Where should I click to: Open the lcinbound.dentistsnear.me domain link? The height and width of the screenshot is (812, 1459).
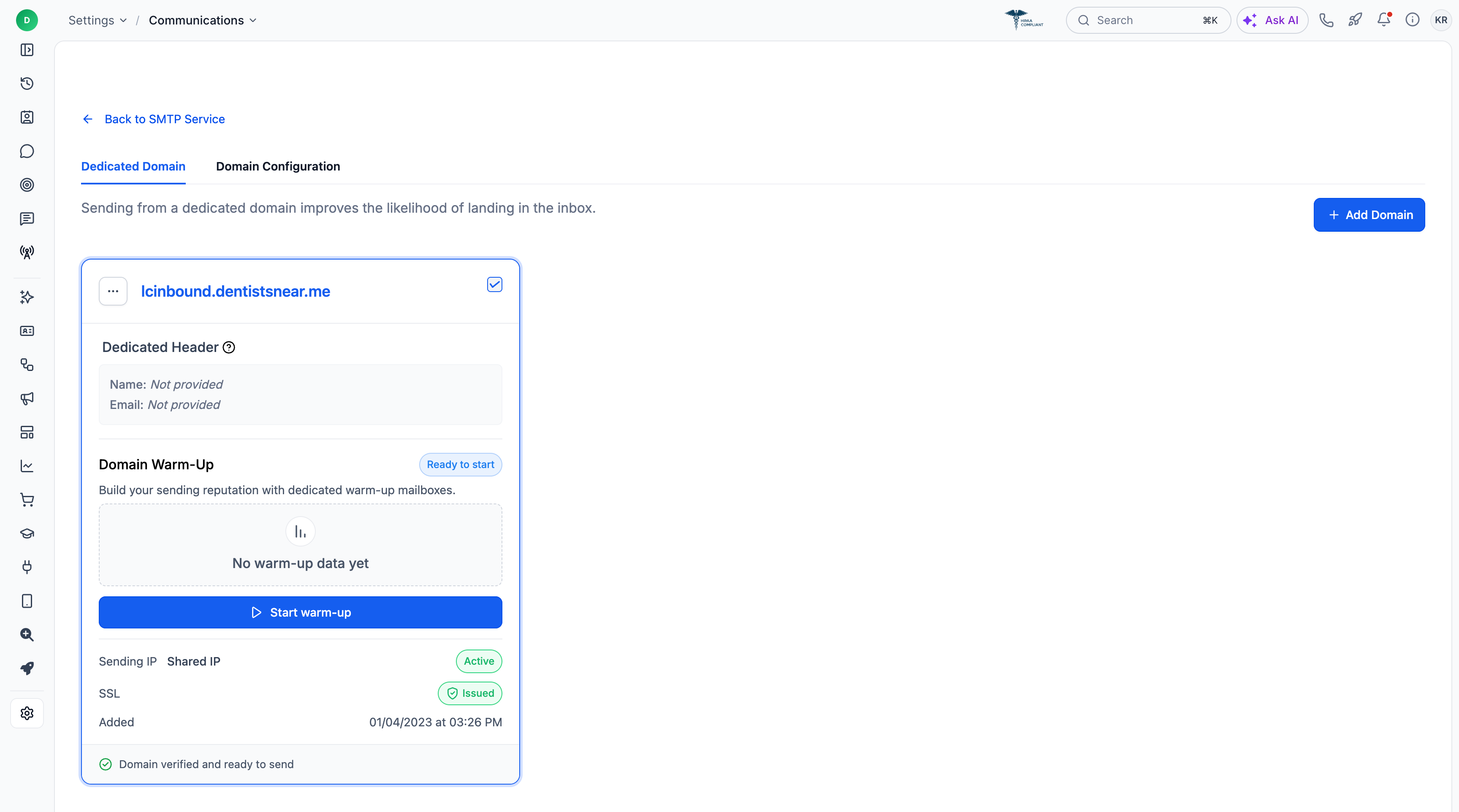click(x=236, y=291)
